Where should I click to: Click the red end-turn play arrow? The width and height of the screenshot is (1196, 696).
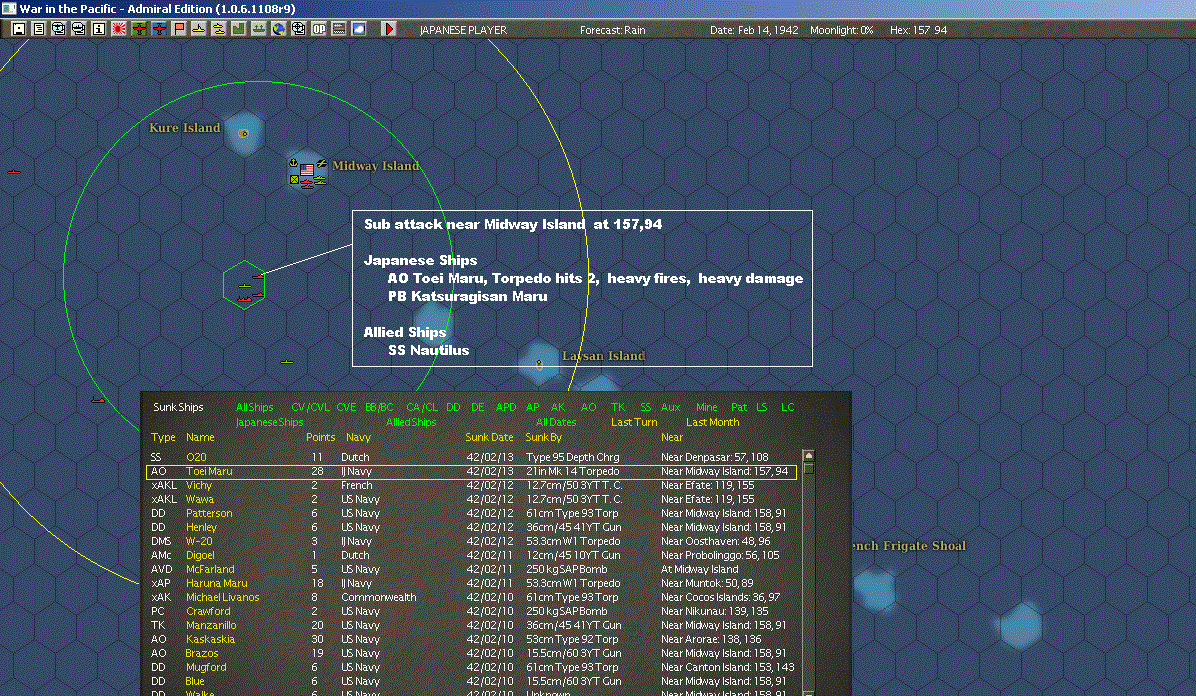point(389,29)
